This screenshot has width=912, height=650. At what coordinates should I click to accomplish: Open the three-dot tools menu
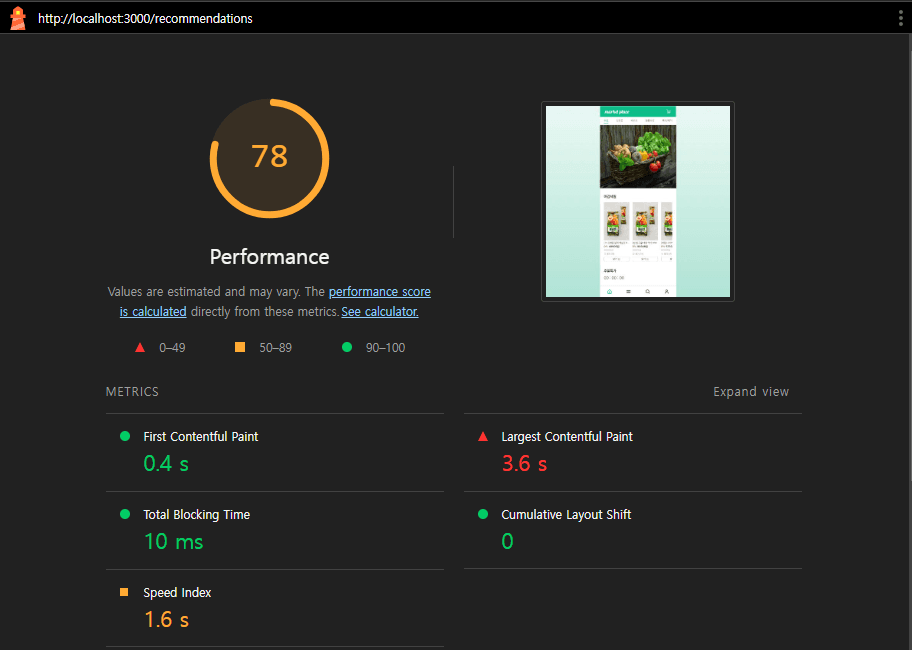[x=900, y=18]
